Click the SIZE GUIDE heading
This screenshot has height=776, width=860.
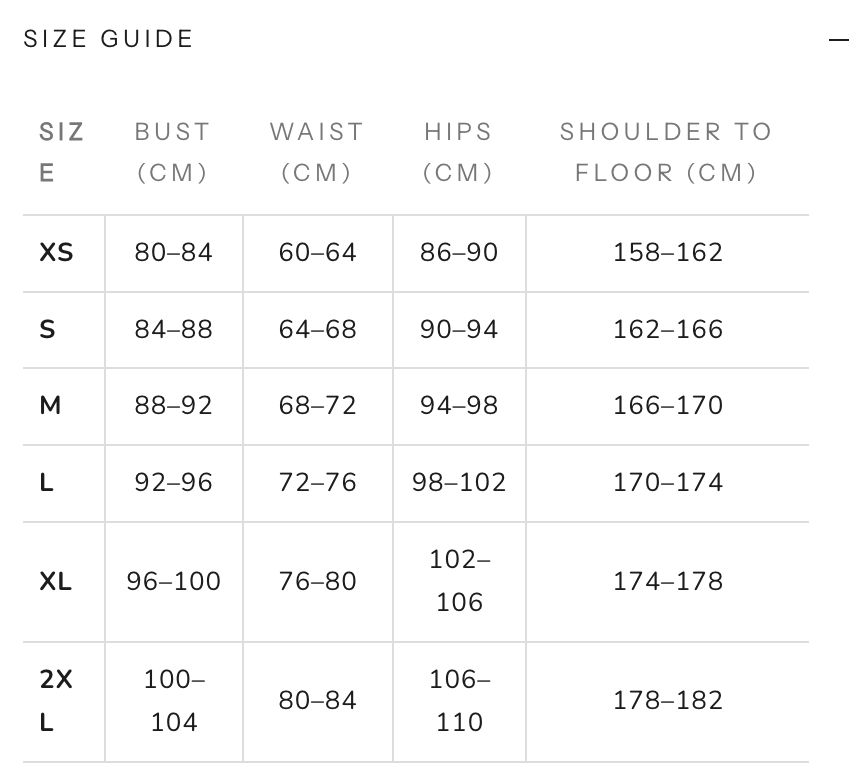pyautogui.click(x=108, y=39)
